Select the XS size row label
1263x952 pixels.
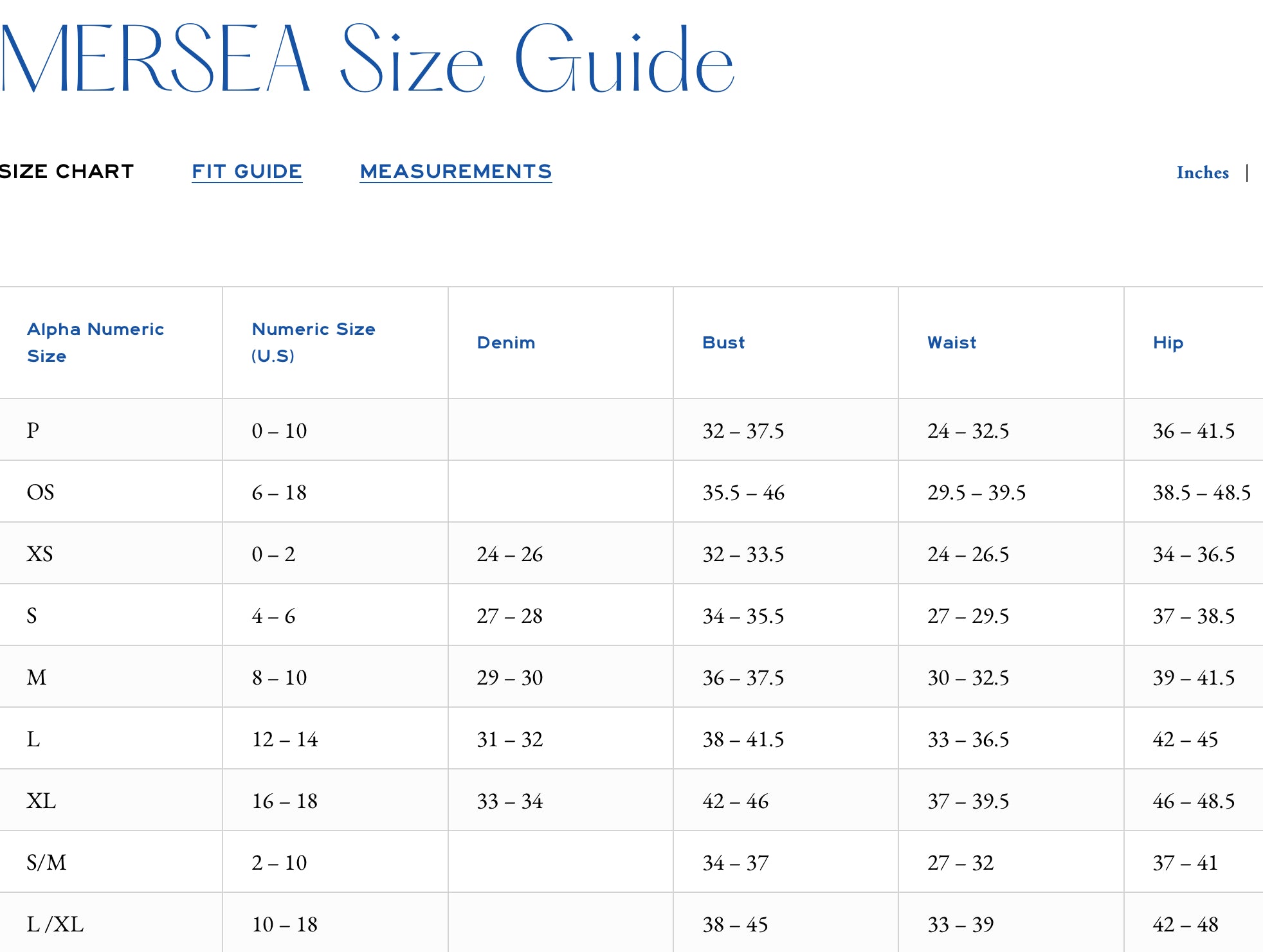coord(40,554)
